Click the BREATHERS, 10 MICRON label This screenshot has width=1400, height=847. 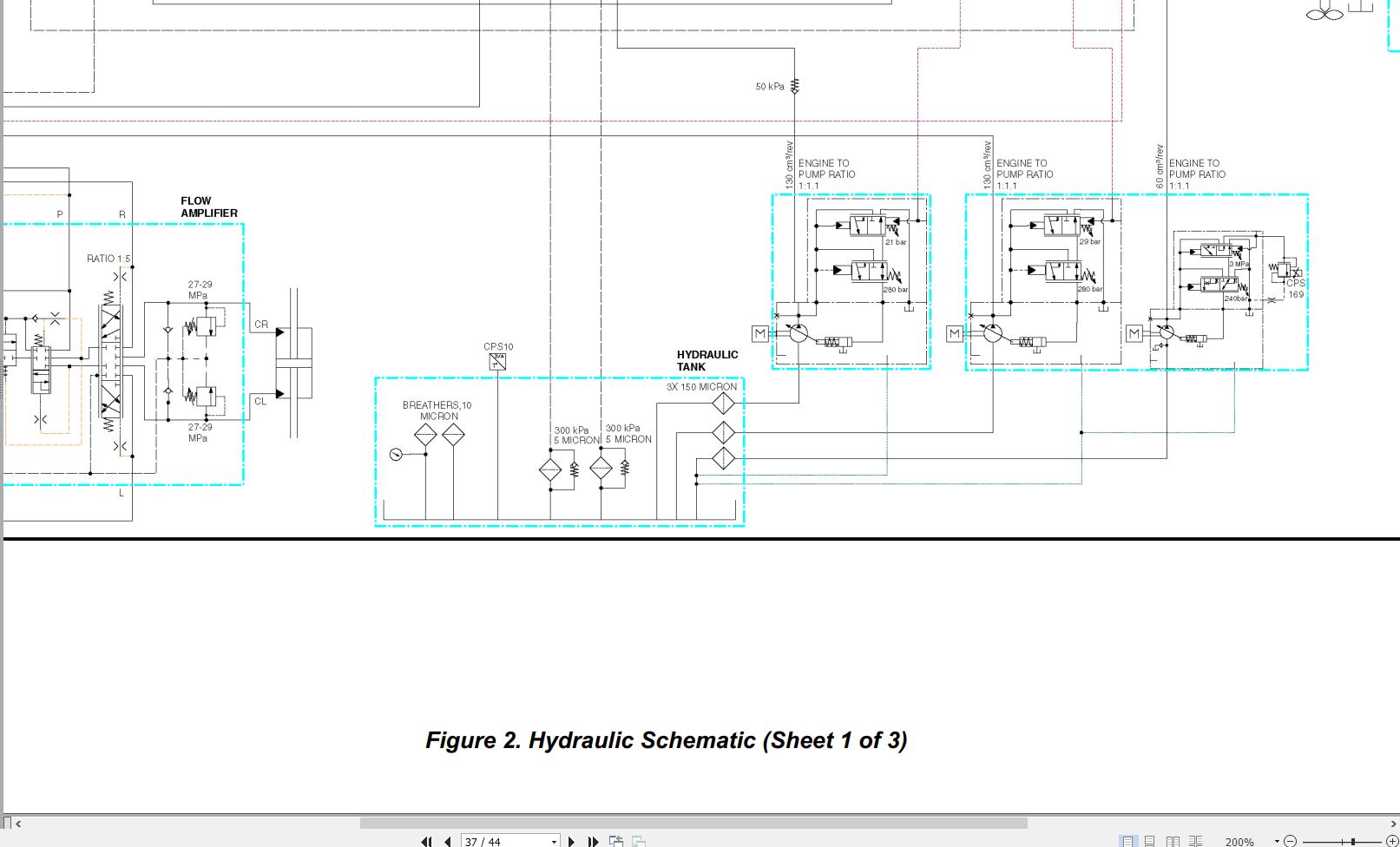click(437, 410)
